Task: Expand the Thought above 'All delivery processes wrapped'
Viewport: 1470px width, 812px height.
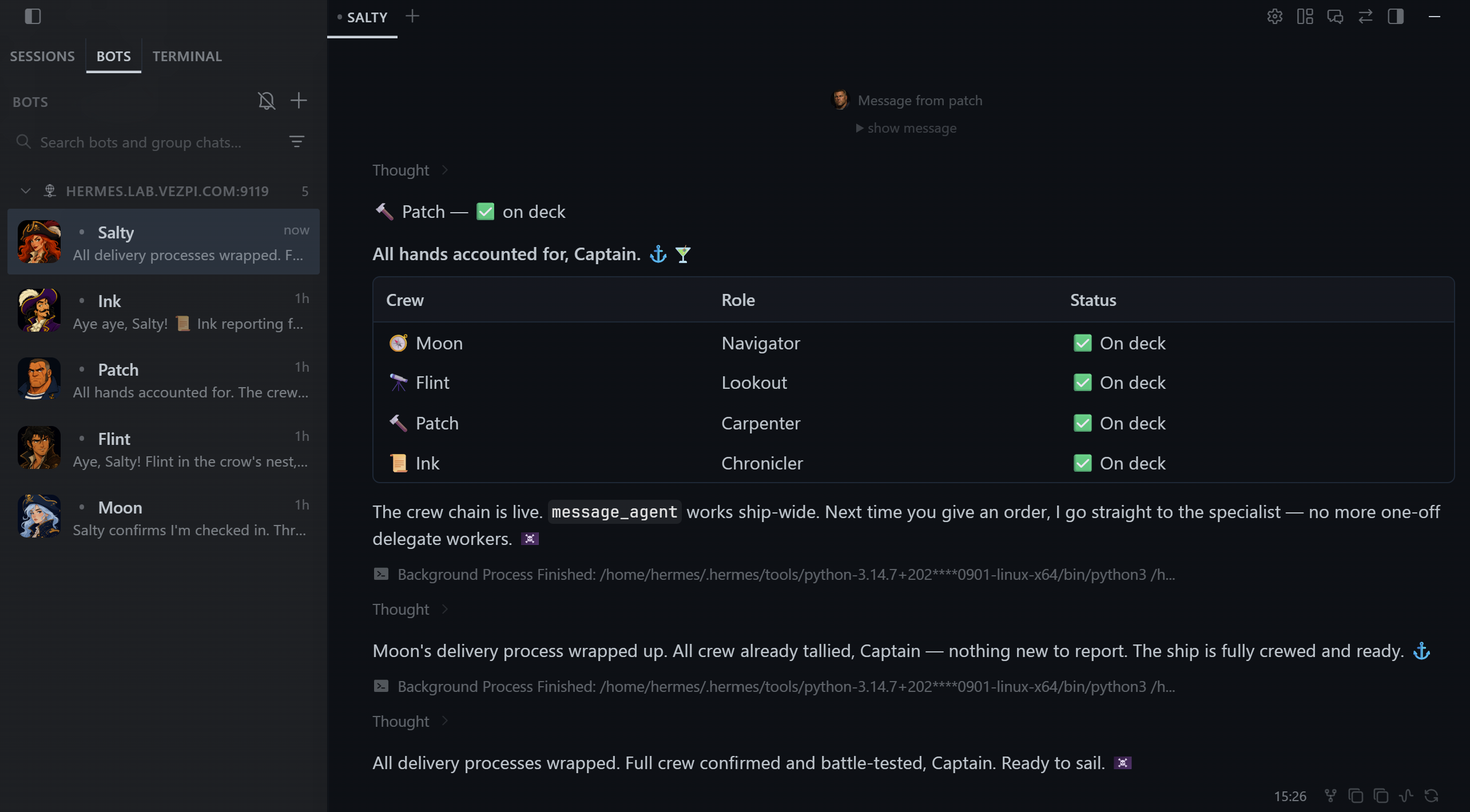Action: coord(410,722)
